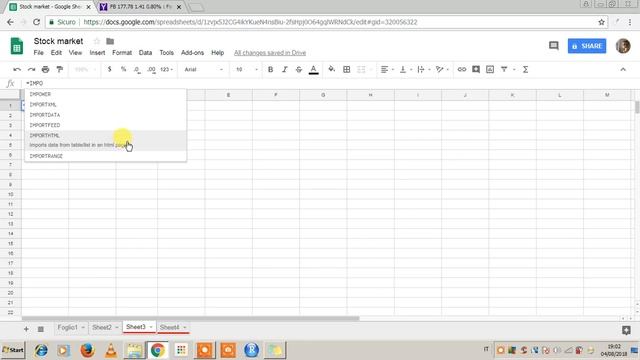Viewport: 640px width, 360px height.
Task: Open the Edit menu
Action: (x=56, y=53)
